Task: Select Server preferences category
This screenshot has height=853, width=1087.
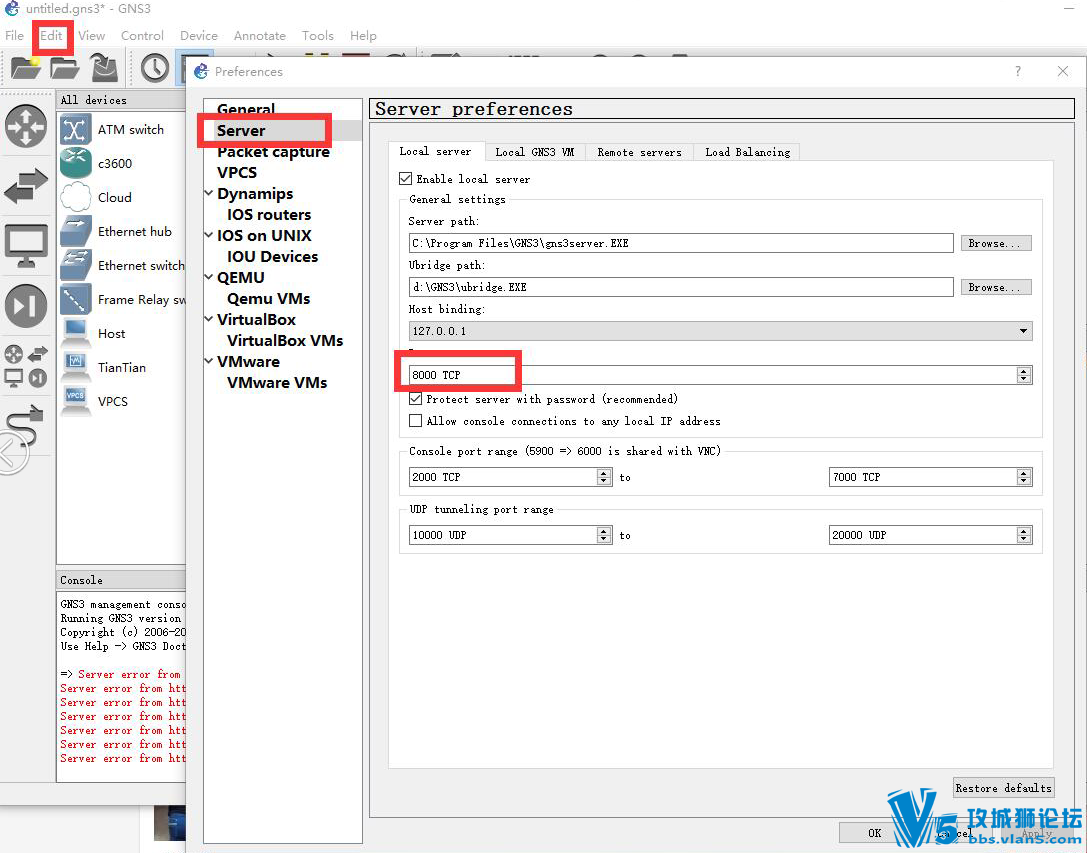Action: (x=241, y=130)
